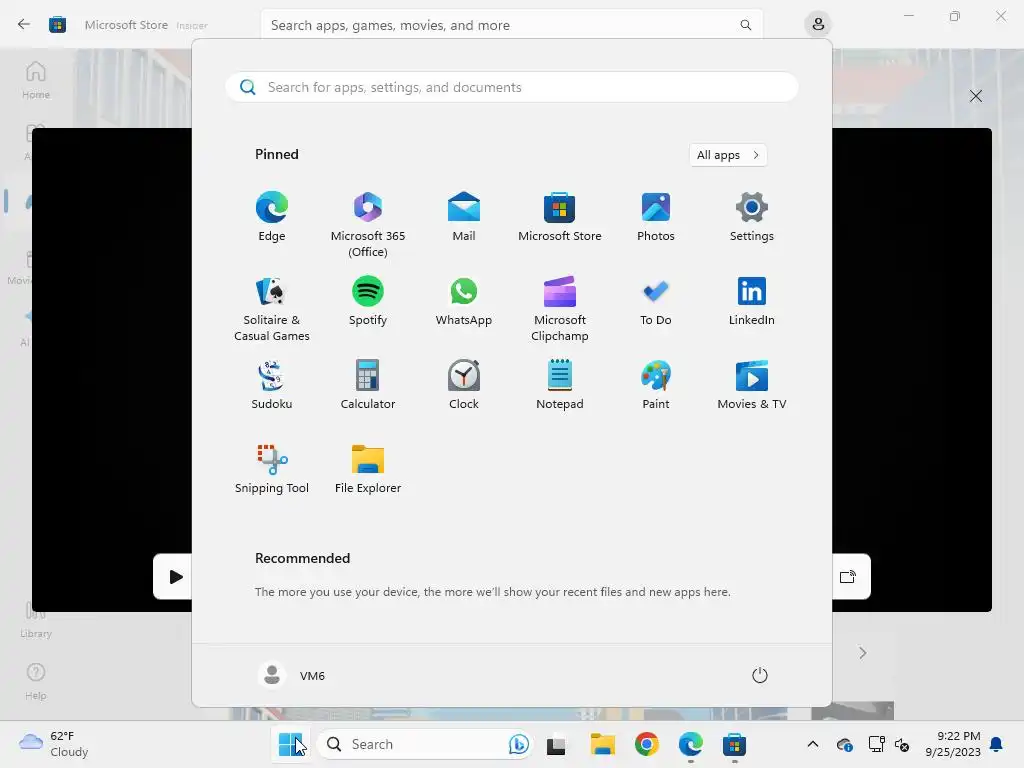Screen dimensions: 1024x768
Task: Play the video in Microsoft Store
Action: [x=175, y=577]
